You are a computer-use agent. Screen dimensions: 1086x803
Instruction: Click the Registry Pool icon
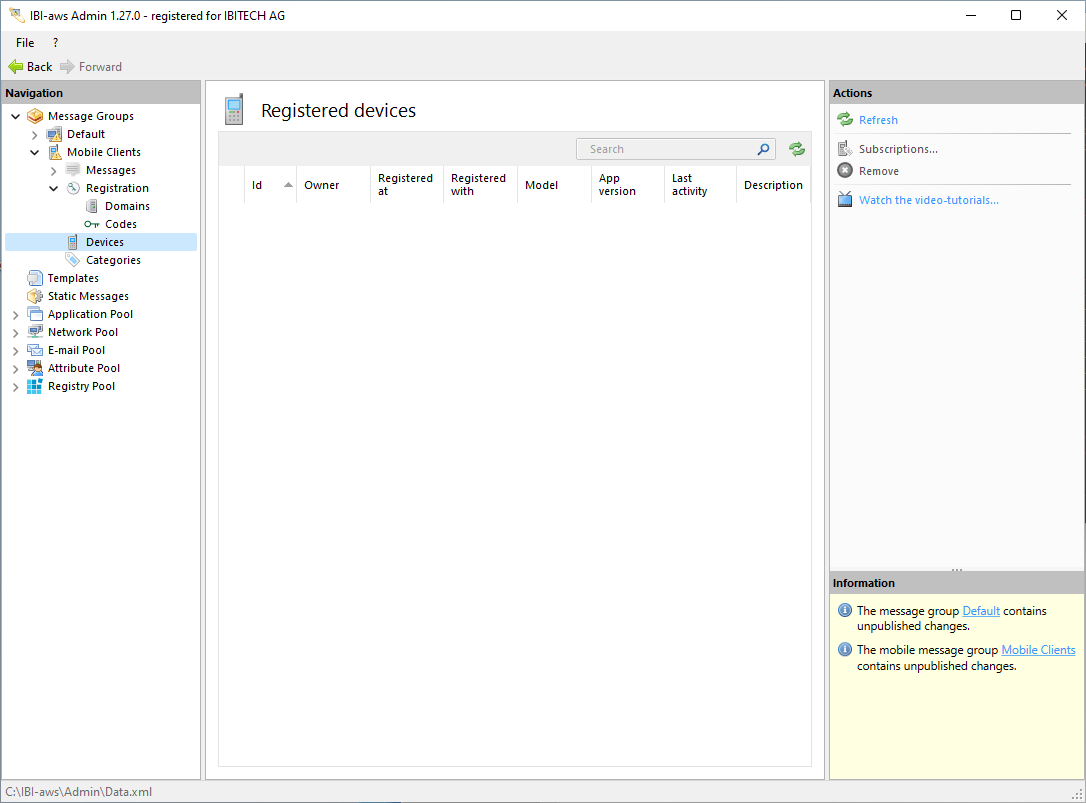pos(35,386)
